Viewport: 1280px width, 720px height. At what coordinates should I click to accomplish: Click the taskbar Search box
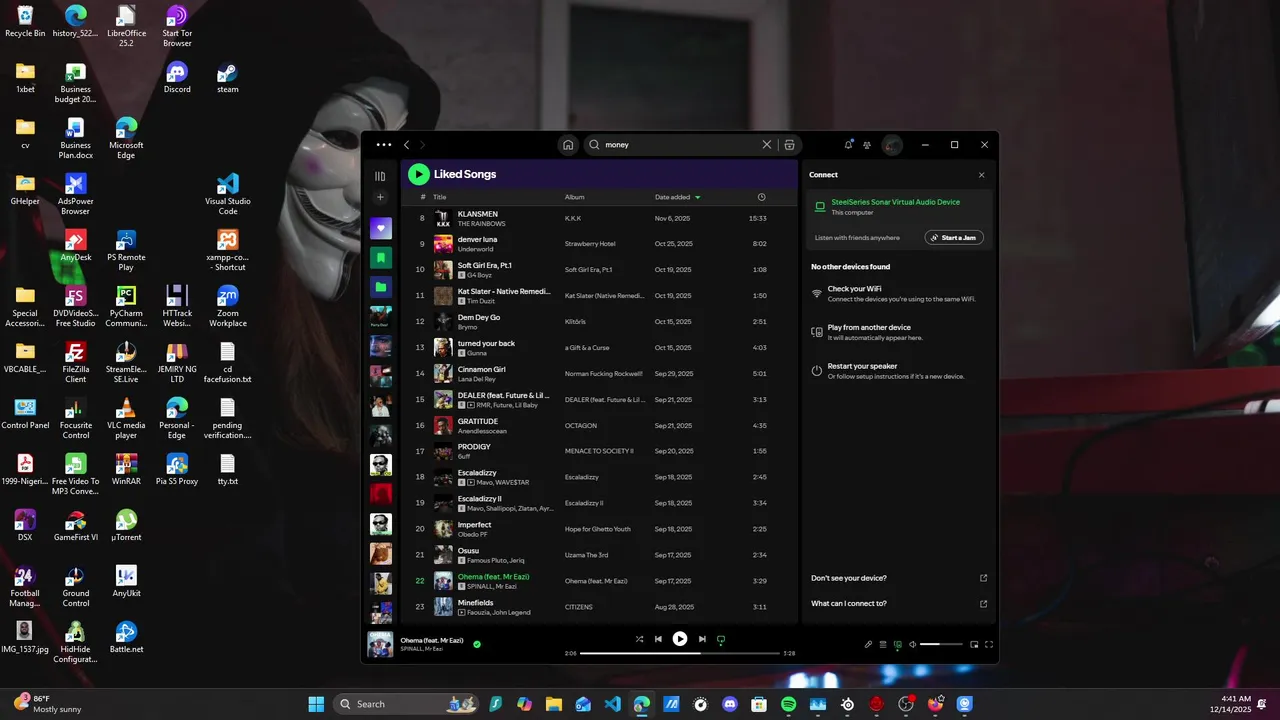pos(408,704)
